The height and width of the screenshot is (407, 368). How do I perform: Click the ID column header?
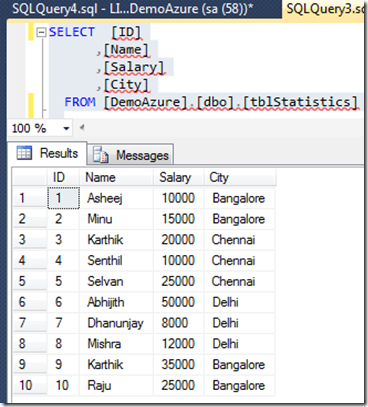coord(63,177)
